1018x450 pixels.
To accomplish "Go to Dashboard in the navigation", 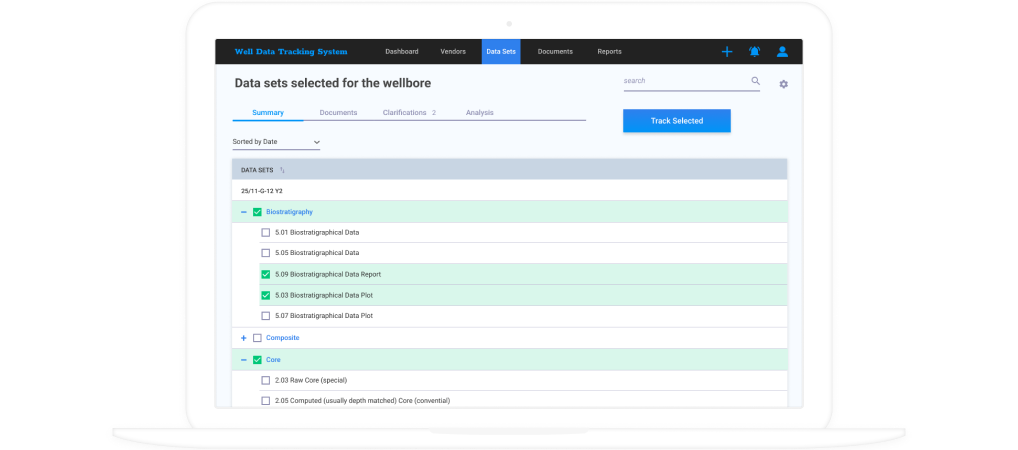I will tap(402, 52).
